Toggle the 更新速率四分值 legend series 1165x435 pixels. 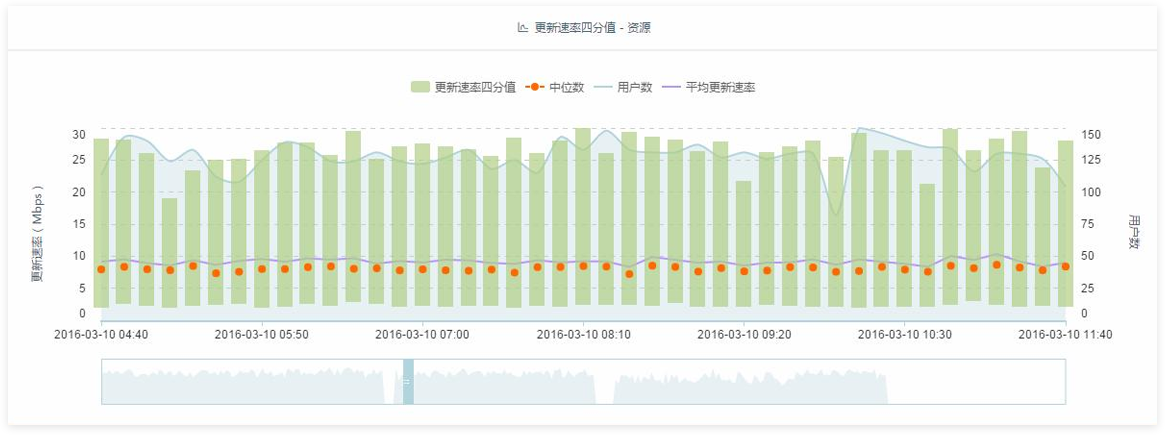click(x=463, y=88)
